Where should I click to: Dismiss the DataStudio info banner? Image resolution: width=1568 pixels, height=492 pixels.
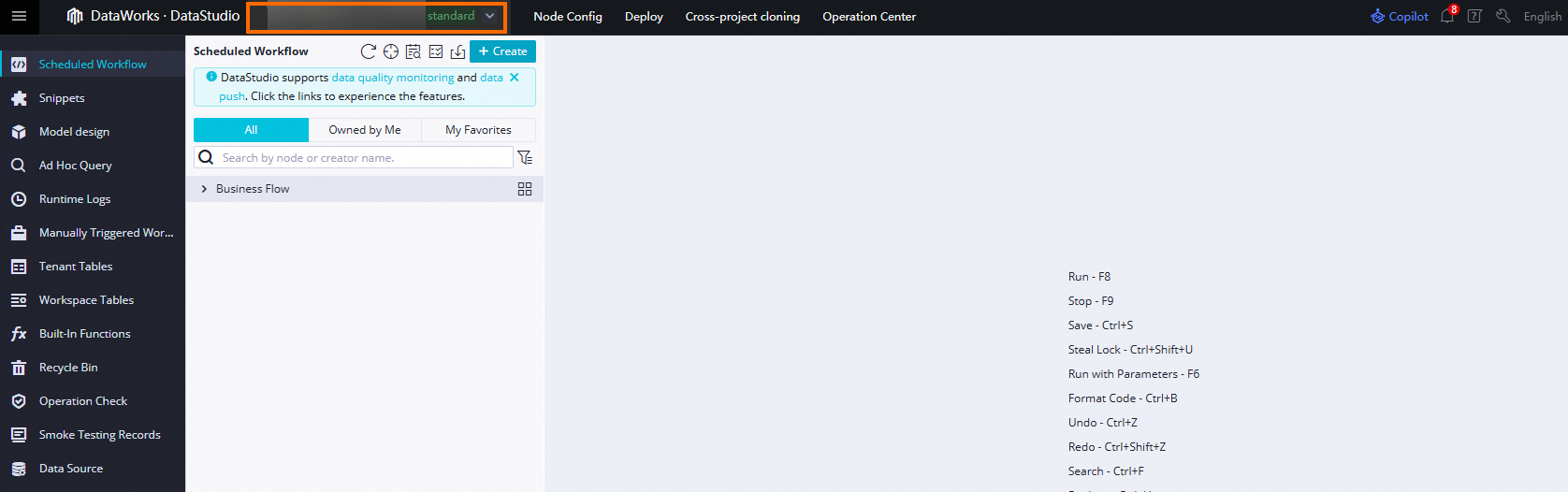[515, 78]
